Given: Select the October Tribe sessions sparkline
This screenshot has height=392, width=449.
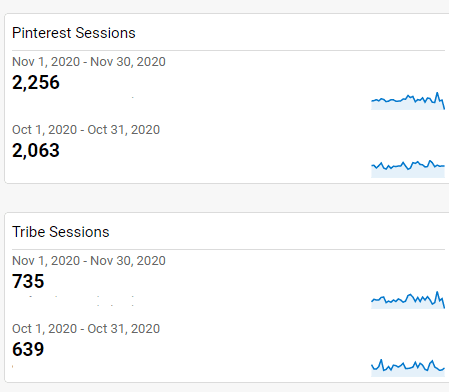Looking at the screenshot, I should click(408, 368).
